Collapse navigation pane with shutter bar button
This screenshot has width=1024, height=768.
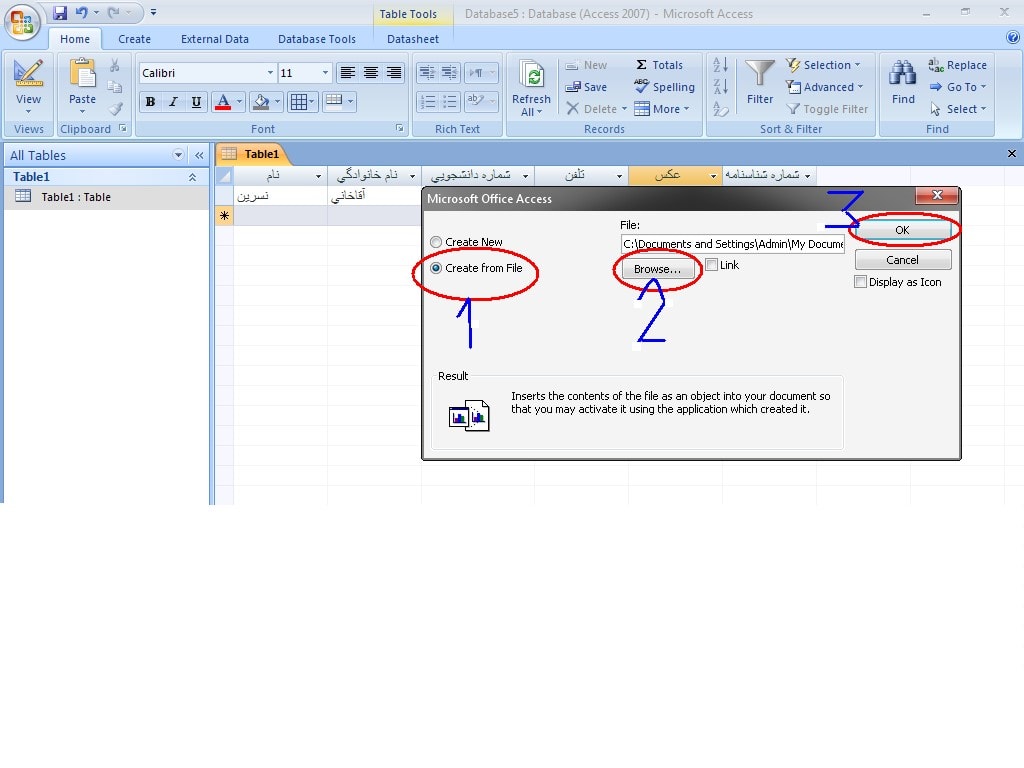pos(199,155)
